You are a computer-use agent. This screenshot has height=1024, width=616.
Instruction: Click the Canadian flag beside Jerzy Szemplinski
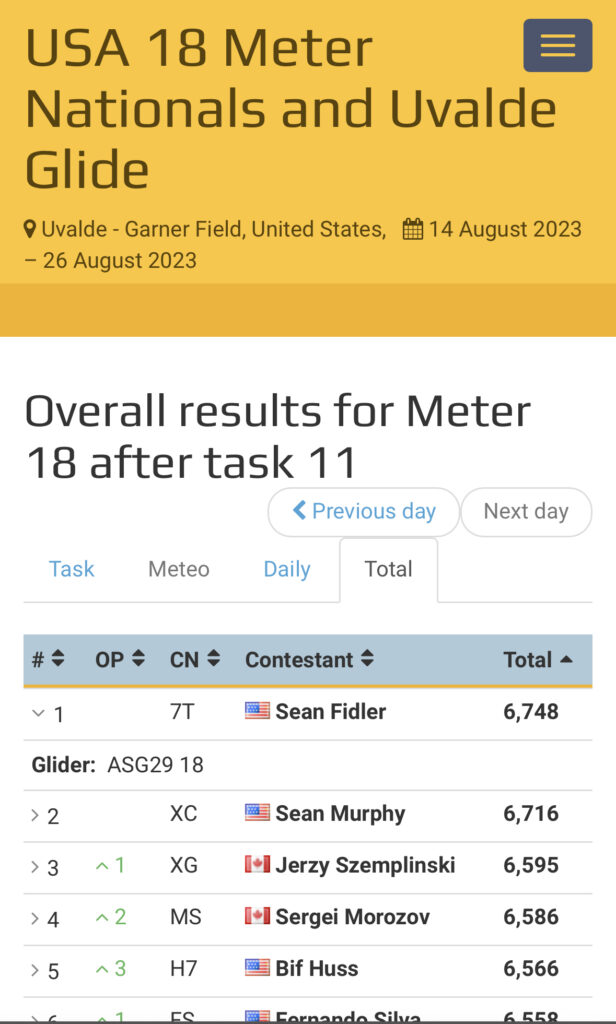coord(257,864)
